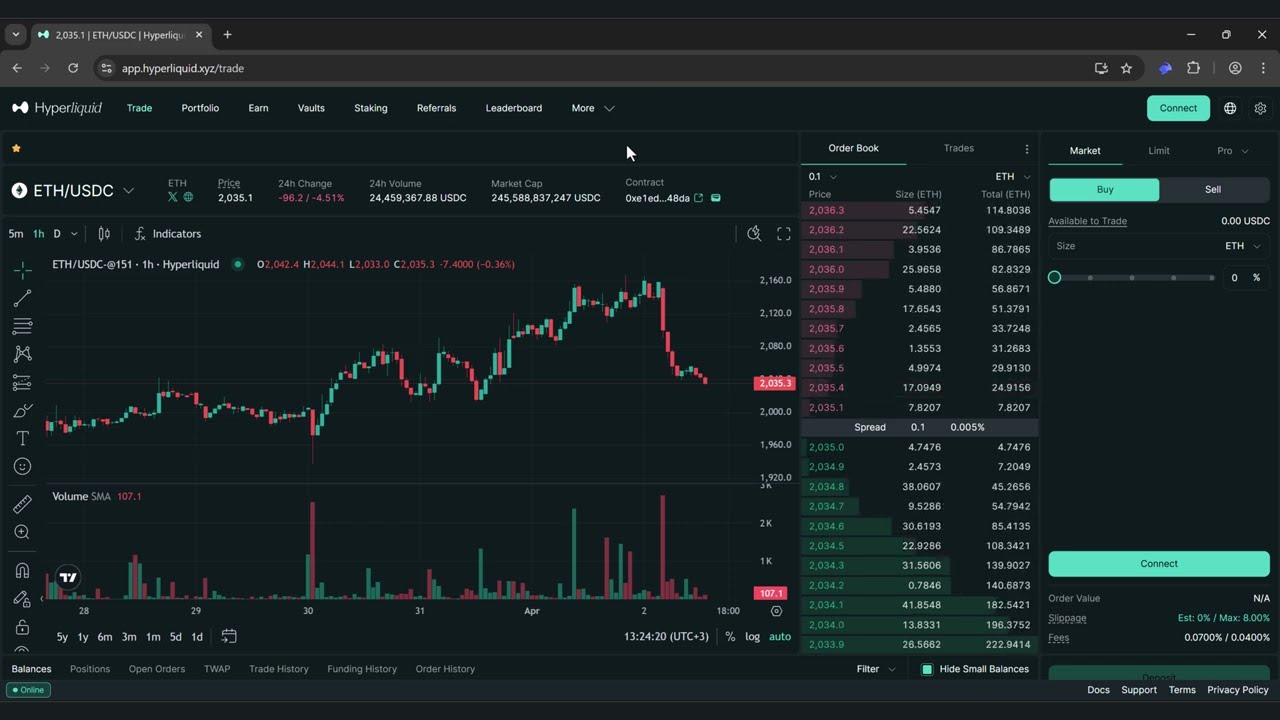Open ETH's website globe icon
This screenshot has height=720, width=1280.
pos(188,197)
